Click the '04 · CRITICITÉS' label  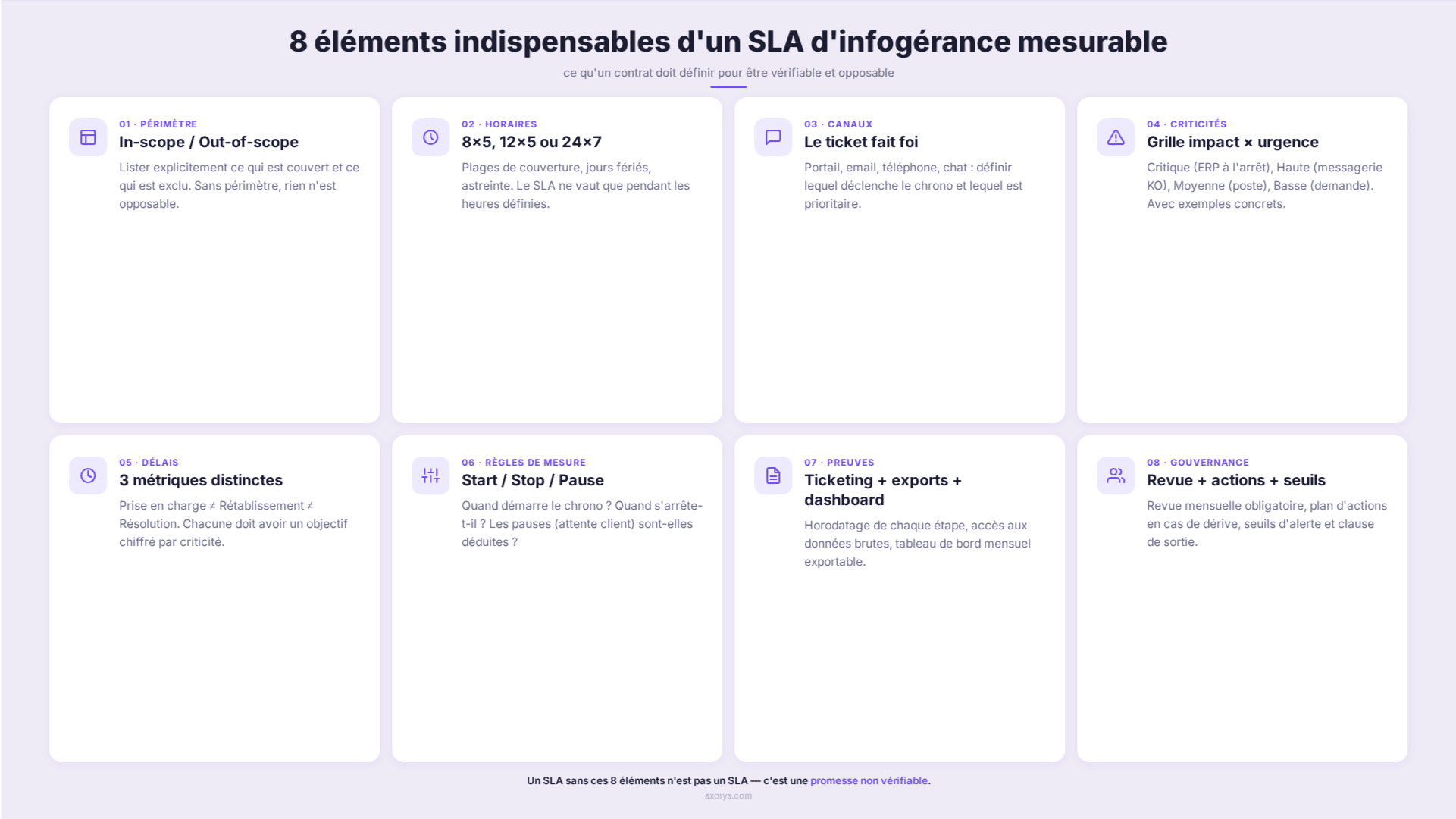pyautogui.click(x=1186, y=124)
